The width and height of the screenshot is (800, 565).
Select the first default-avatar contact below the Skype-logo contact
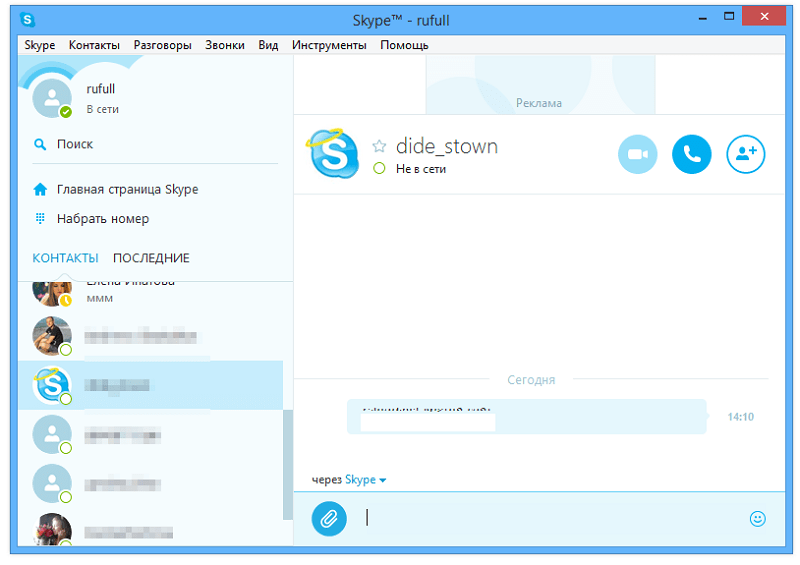tap(151, 435)
